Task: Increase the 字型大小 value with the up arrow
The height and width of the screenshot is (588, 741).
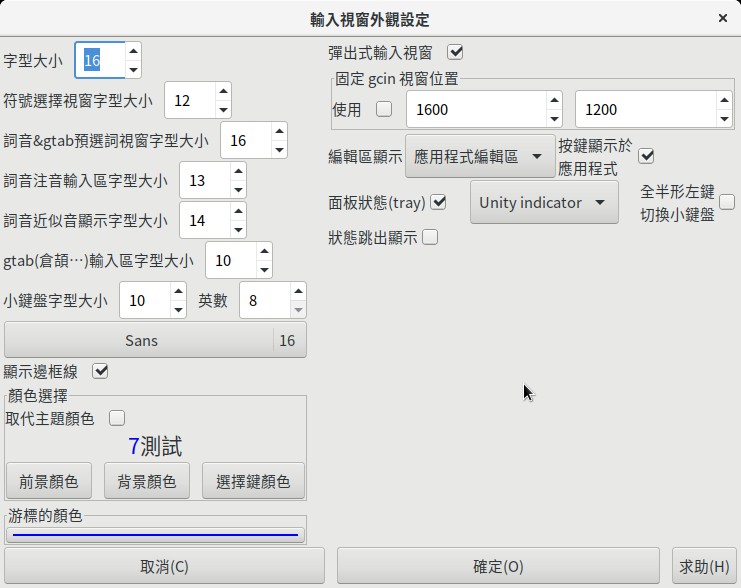Action: [133, 51]
